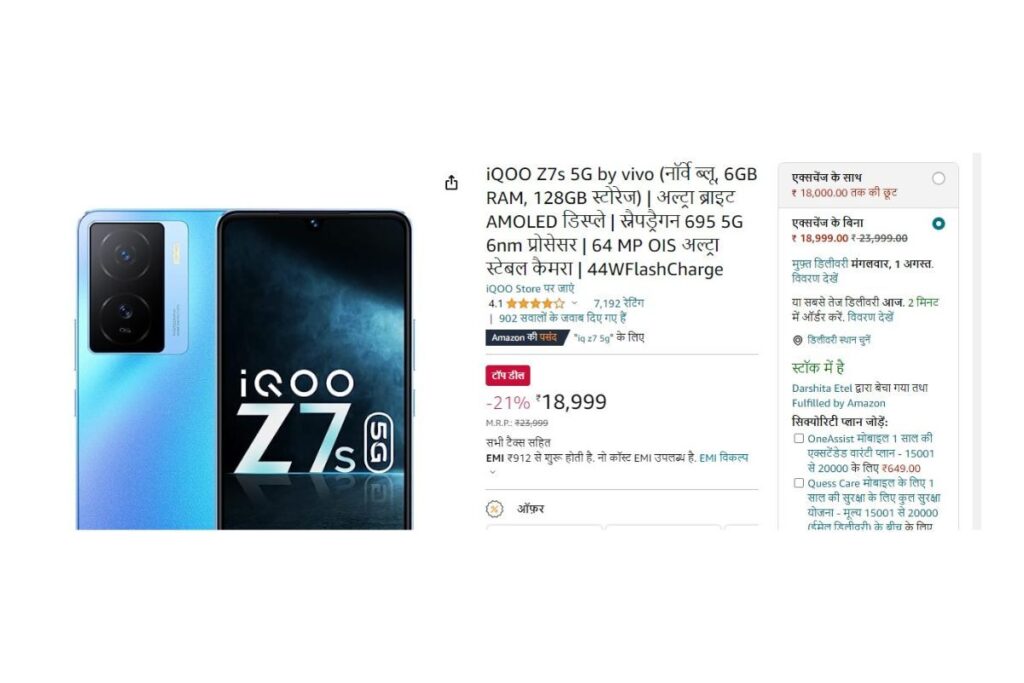The height and width of the screenshot is (683, 1024).
Task: Click the star rating icons
Action: [x=535, y=304]
